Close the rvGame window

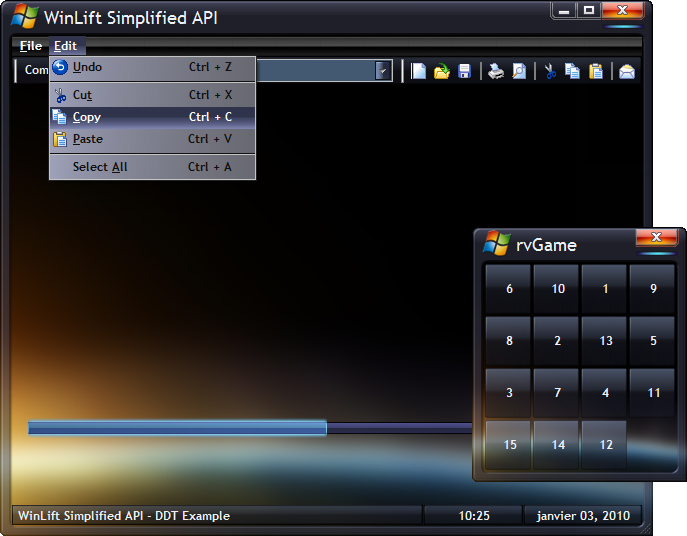click(656, 238)
